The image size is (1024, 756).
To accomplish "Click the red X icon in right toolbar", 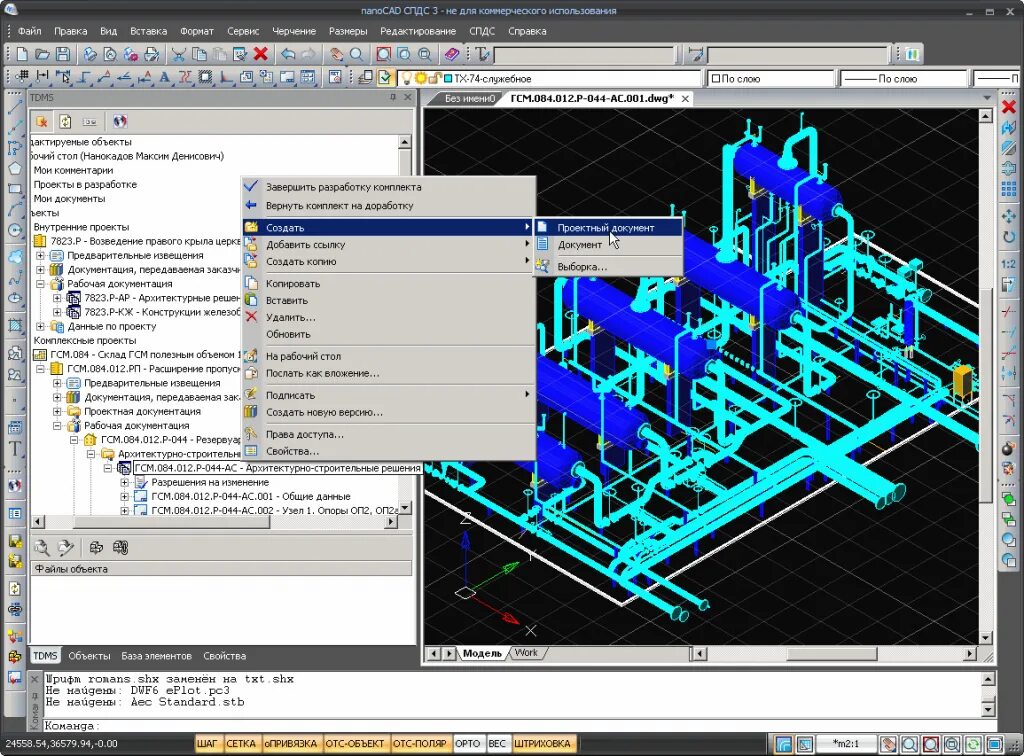I will point(1009,106).
